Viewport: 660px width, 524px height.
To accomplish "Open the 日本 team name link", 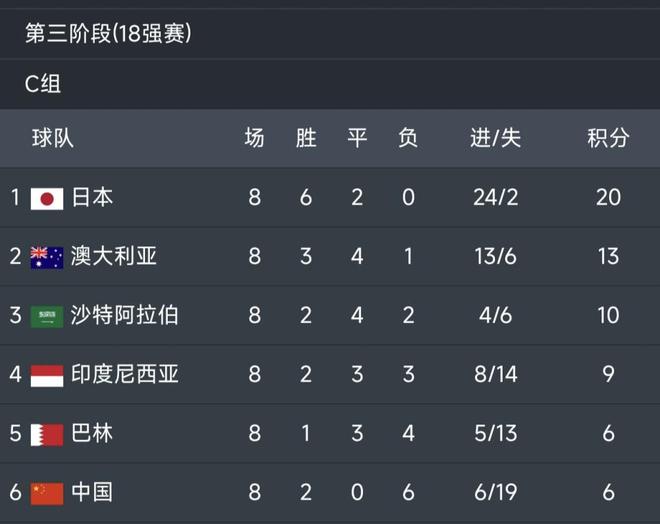I will tap(92, 198).
